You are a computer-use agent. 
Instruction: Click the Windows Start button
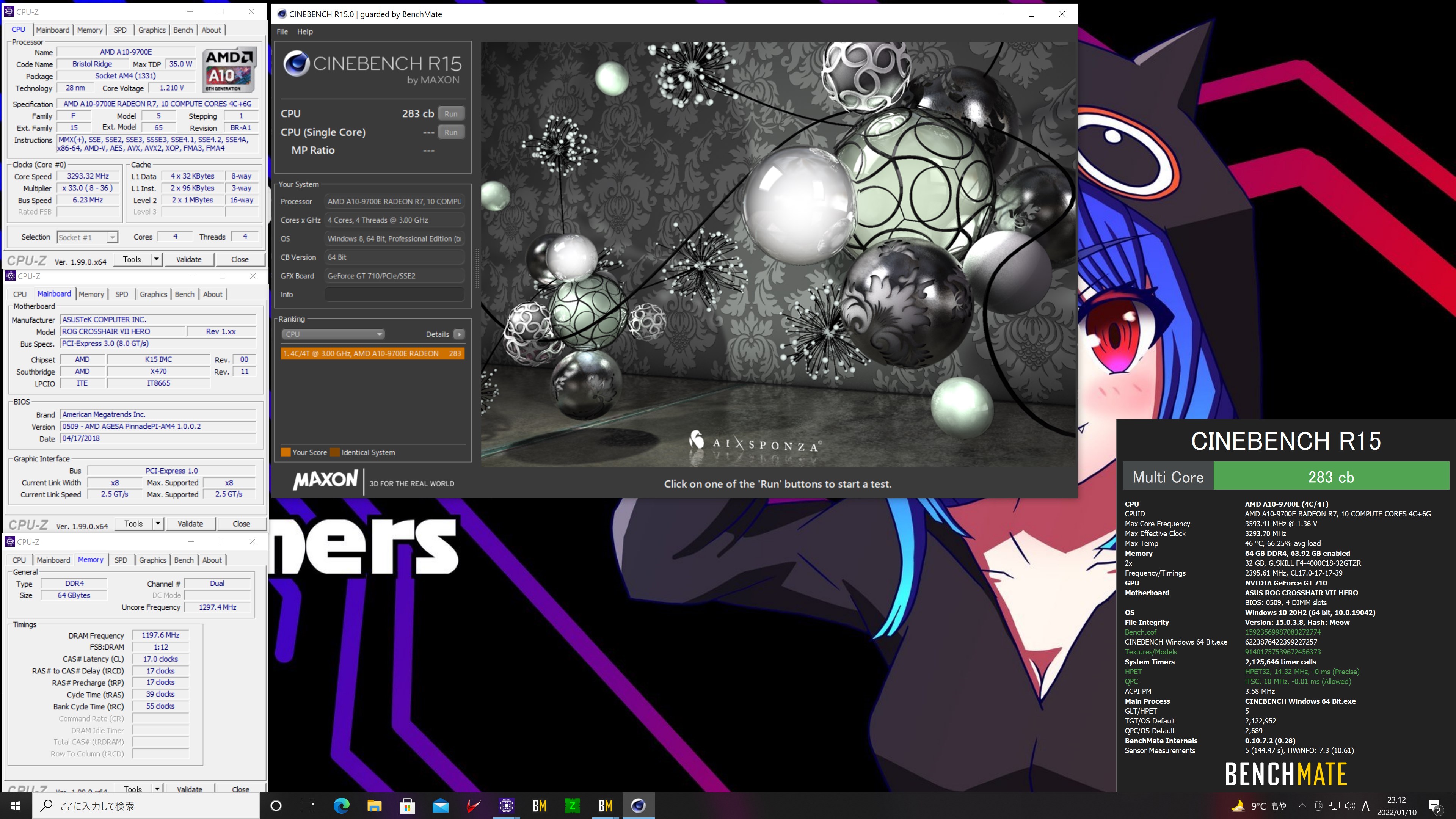(16, 805)
